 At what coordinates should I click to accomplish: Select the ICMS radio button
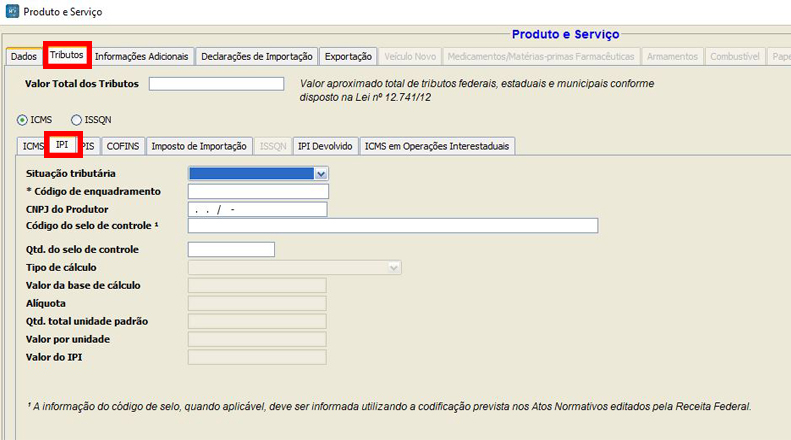tap(22, 120)
